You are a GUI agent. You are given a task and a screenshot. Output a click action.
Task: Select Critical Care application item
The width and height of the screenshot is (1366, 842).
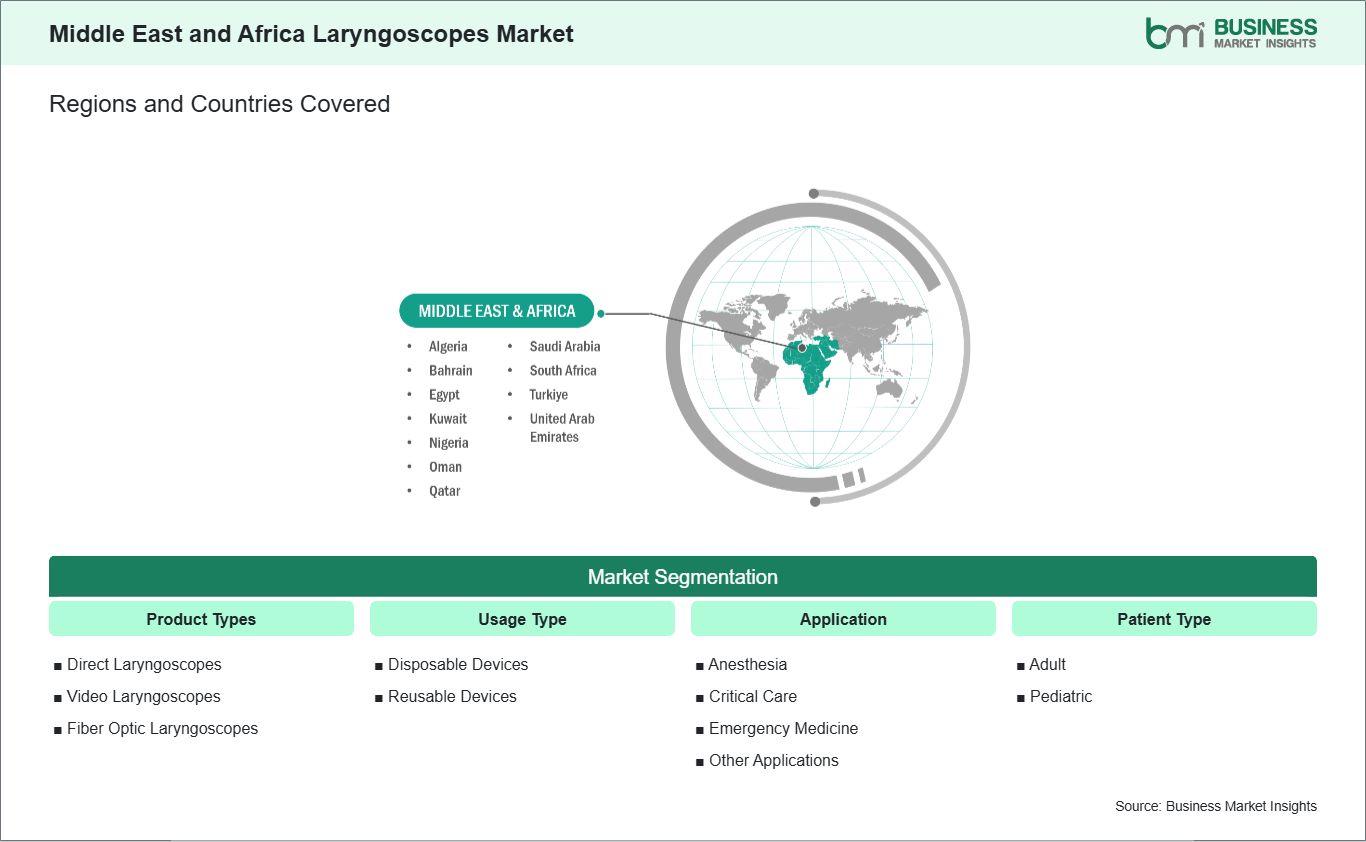753,696
